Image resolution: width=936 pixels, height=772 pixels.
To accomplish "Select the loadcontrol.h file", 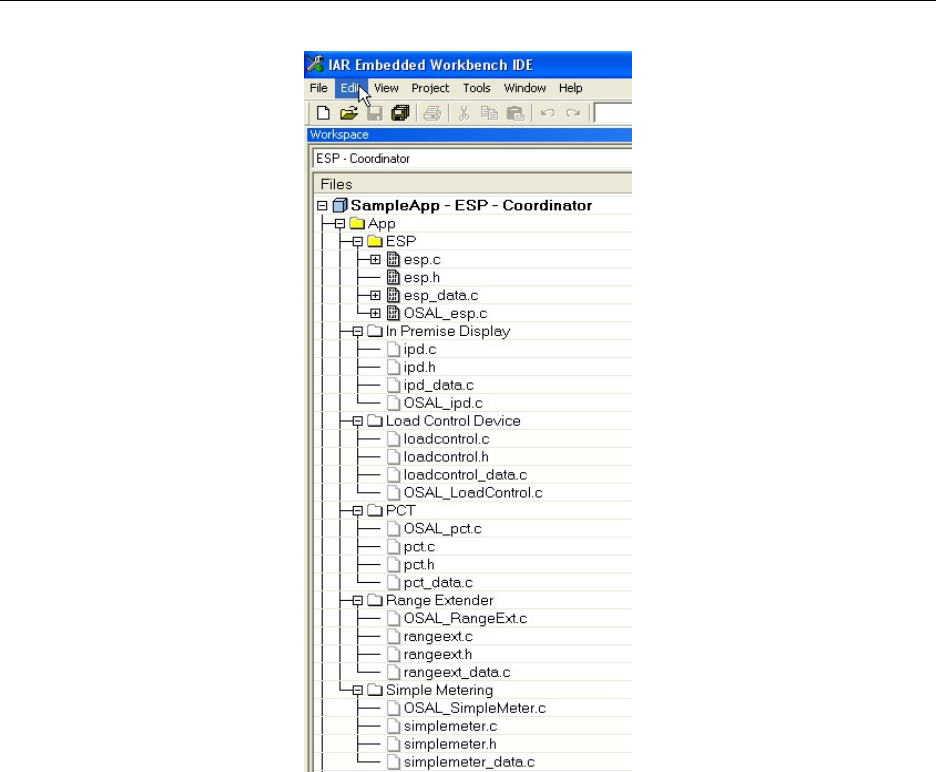I will [446, 457].
